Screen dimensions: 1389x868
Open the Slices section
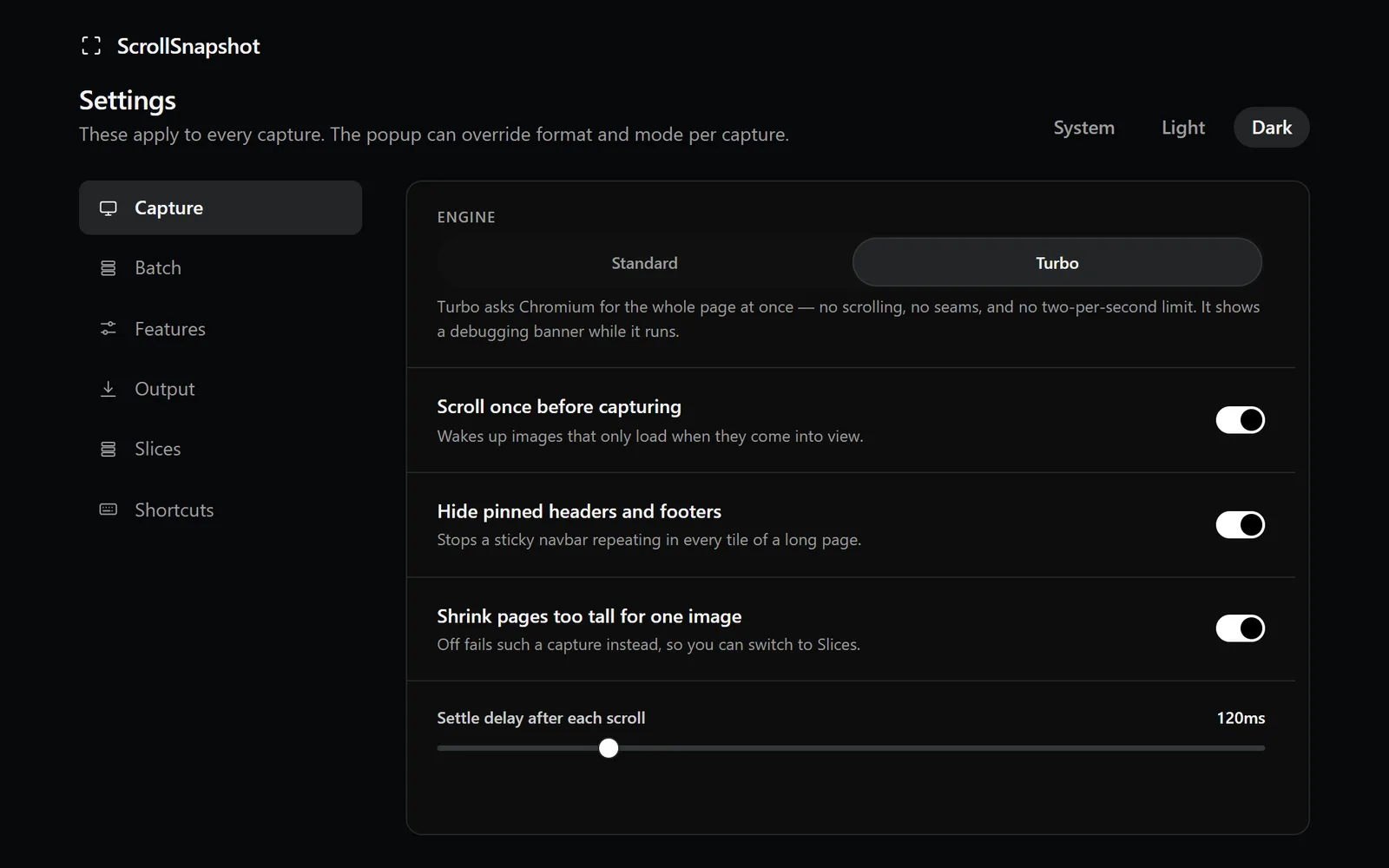pyautogui.click(x=221, y=449)
